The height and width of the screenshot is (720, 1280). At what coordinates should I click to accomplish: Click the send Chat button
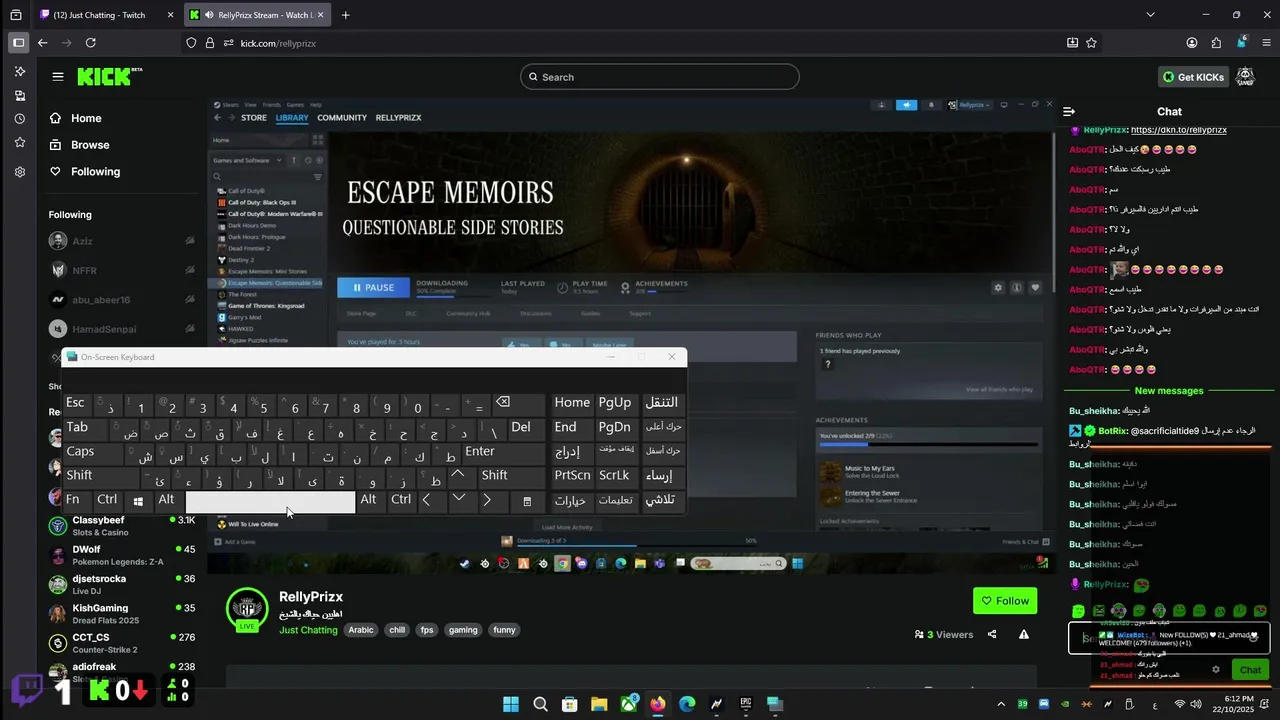point(1250,670)
